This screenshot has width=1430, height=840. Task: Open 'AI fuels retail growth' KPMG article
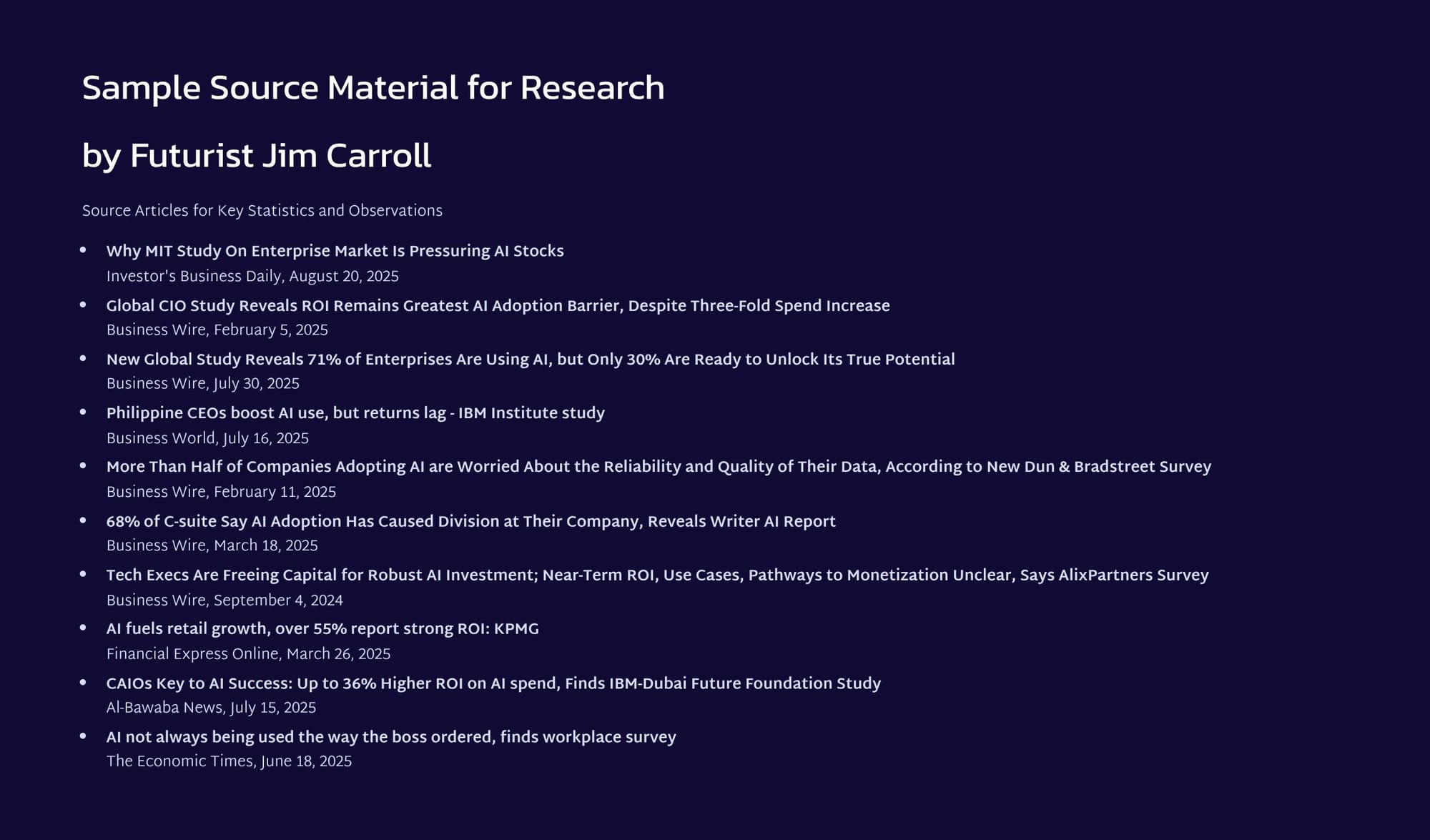[x=322, y=628]
